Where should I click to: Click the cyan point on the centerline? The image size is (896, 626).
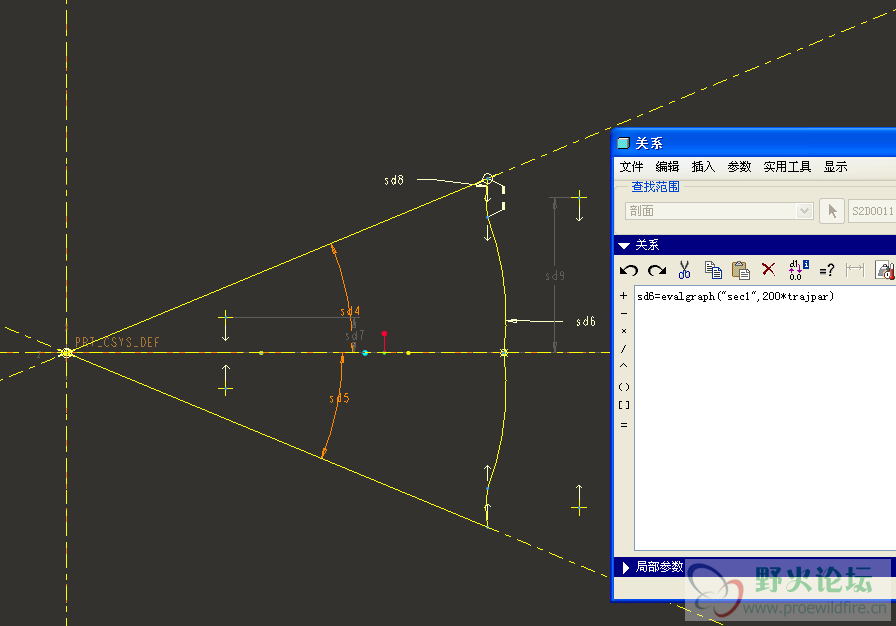tap(365, 353)
